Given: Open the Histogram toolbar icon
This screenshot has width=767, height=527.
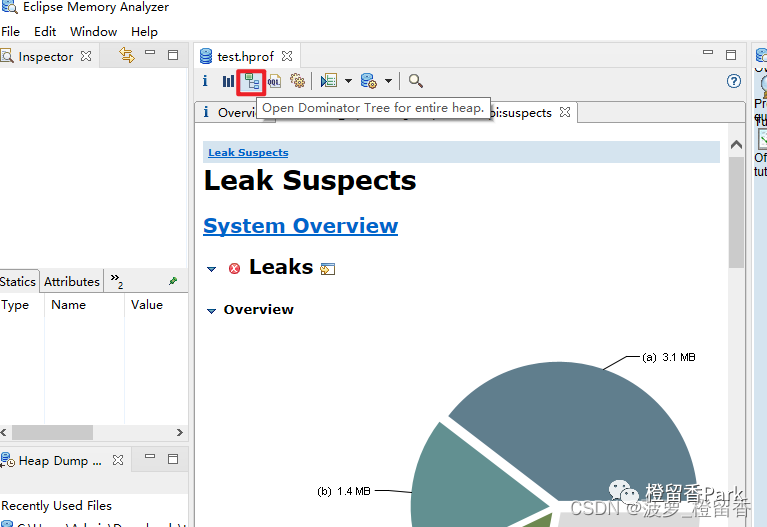Looking at the screenshot, I should click(228, 81).
